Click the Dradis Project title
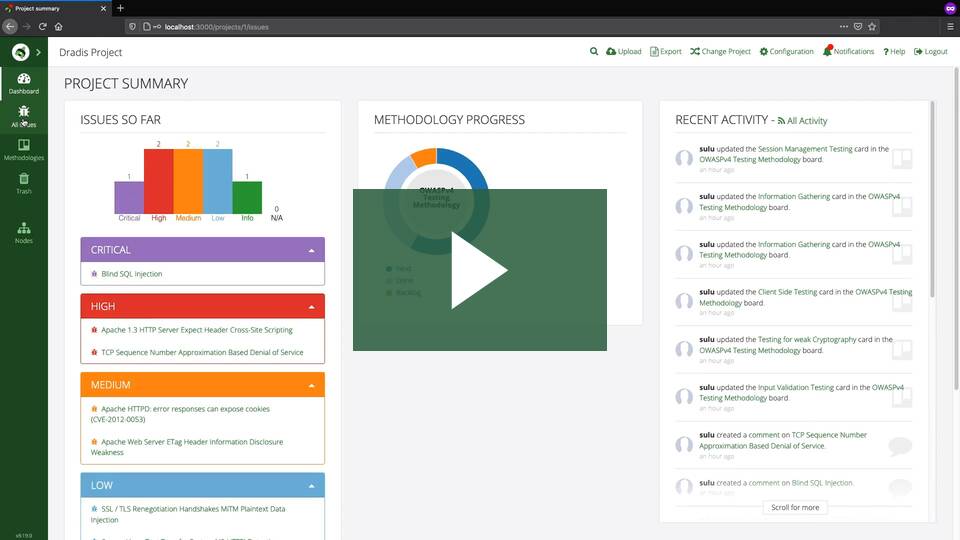The height and width of the screenshot is (540, 960). pyautogui.click(x=91, y=52)
